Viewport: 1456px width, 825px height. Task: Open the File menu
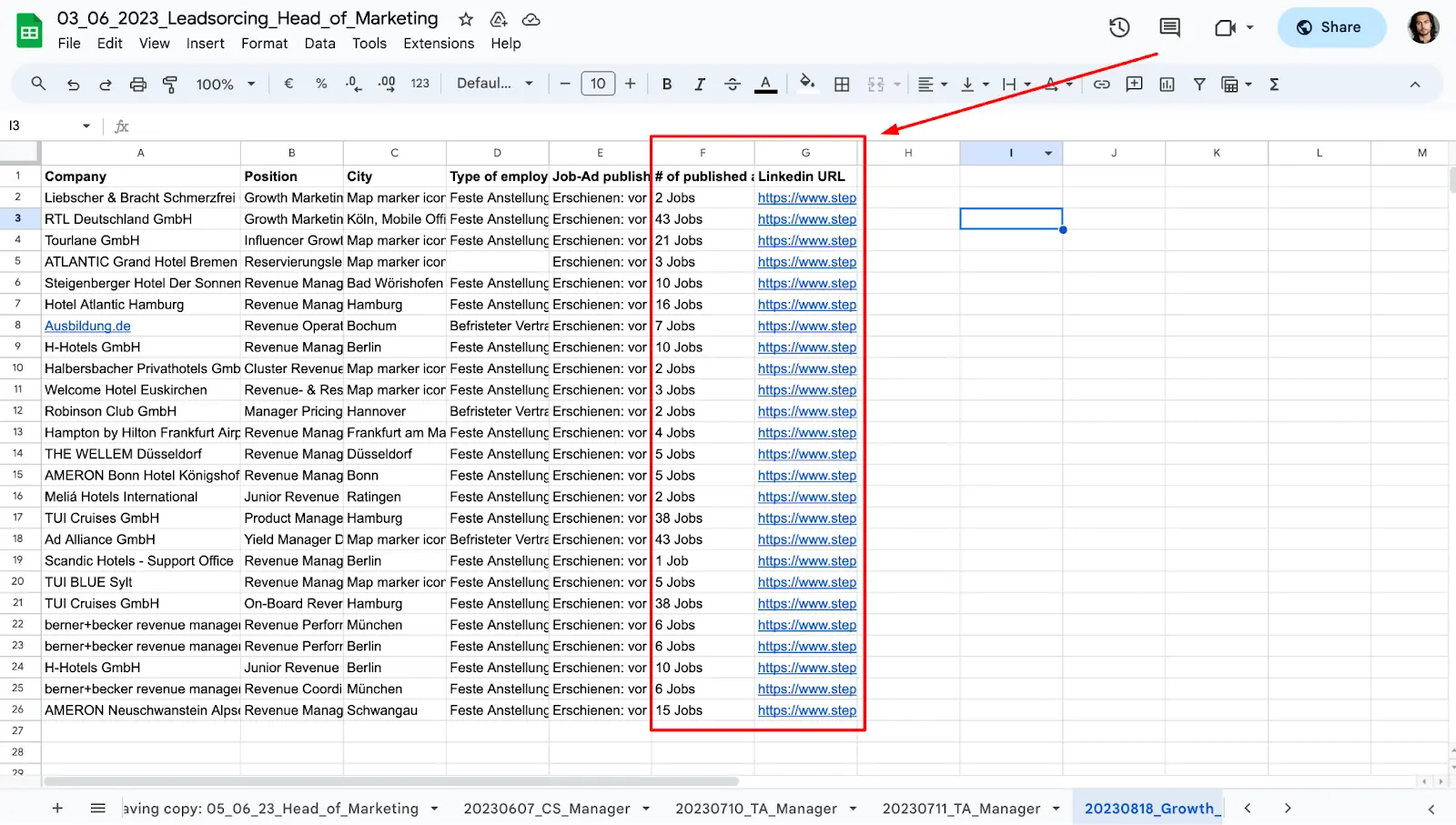(69, 43)
